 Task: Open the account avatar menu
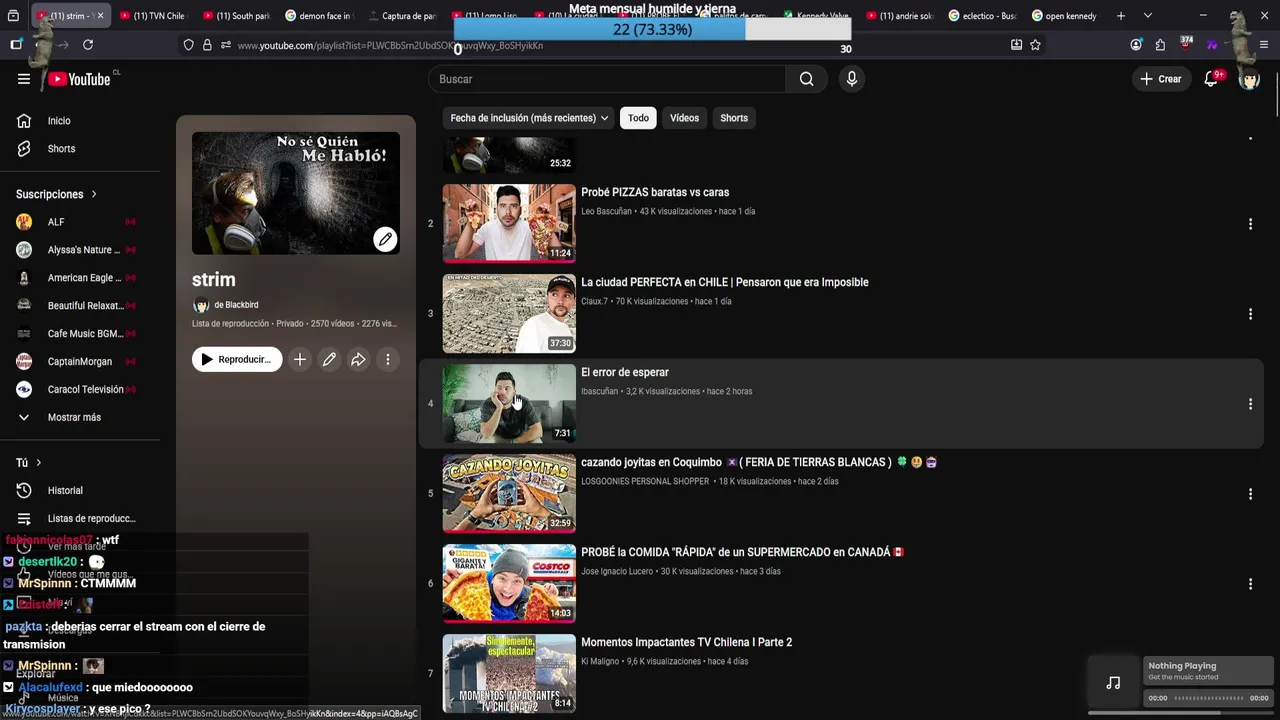1249,79
